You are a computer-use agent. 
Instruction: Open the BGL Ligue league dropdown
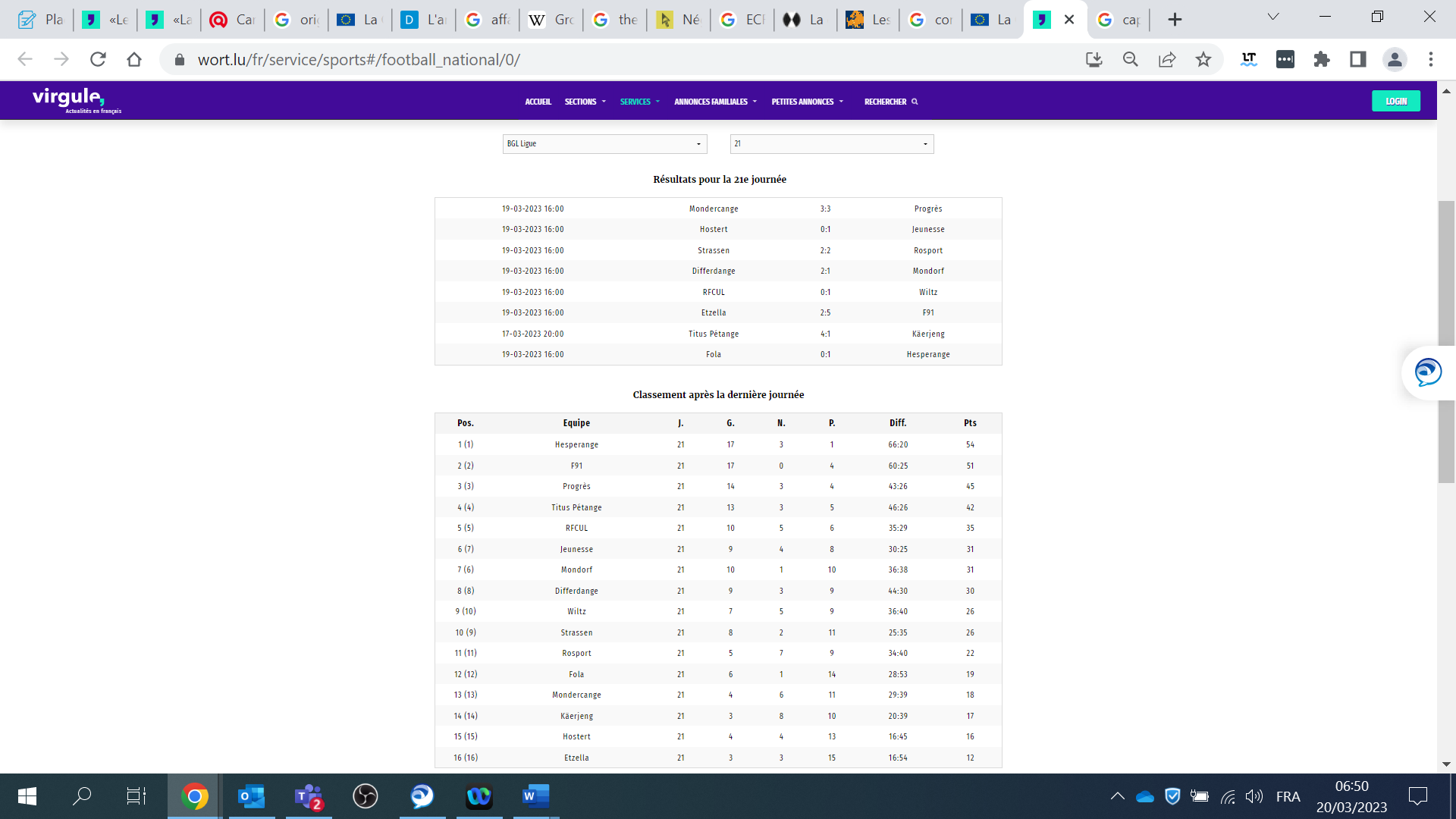[x=604, y=144]
